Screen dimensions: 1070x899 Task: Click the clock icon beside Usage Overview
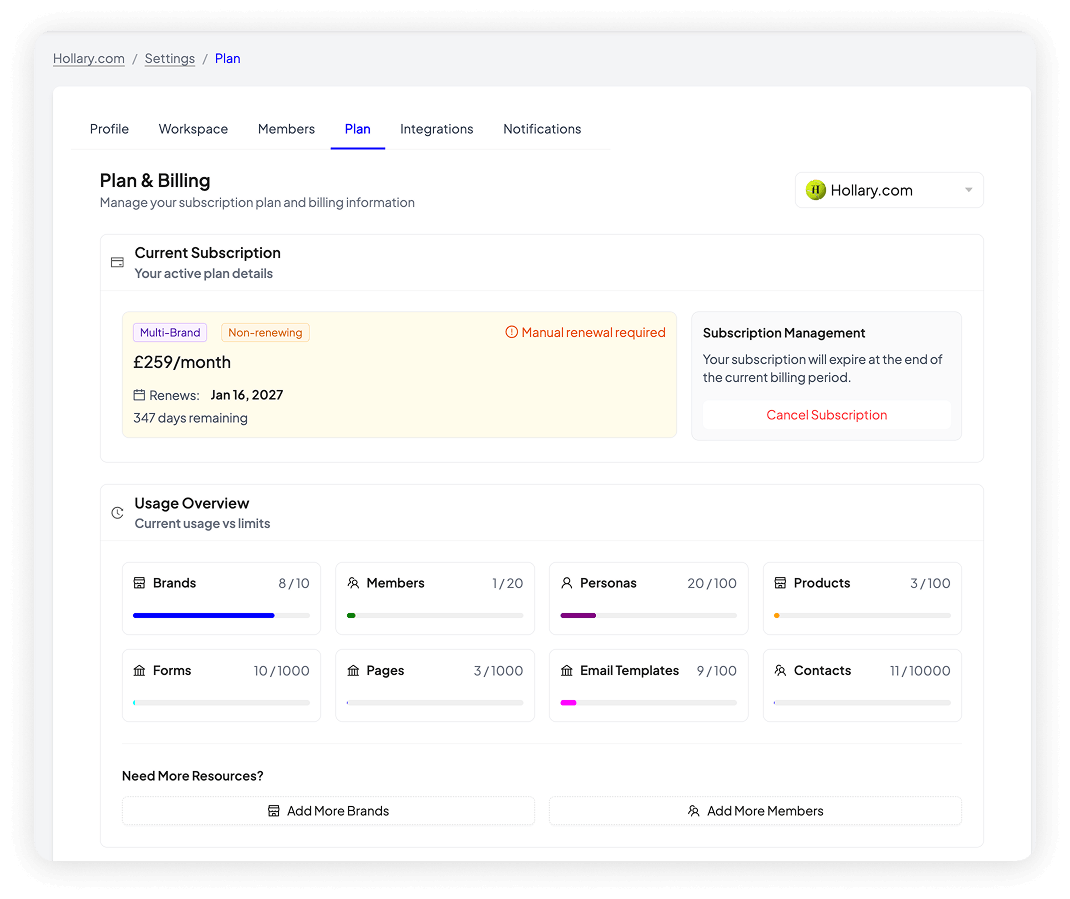click(117, 513)
